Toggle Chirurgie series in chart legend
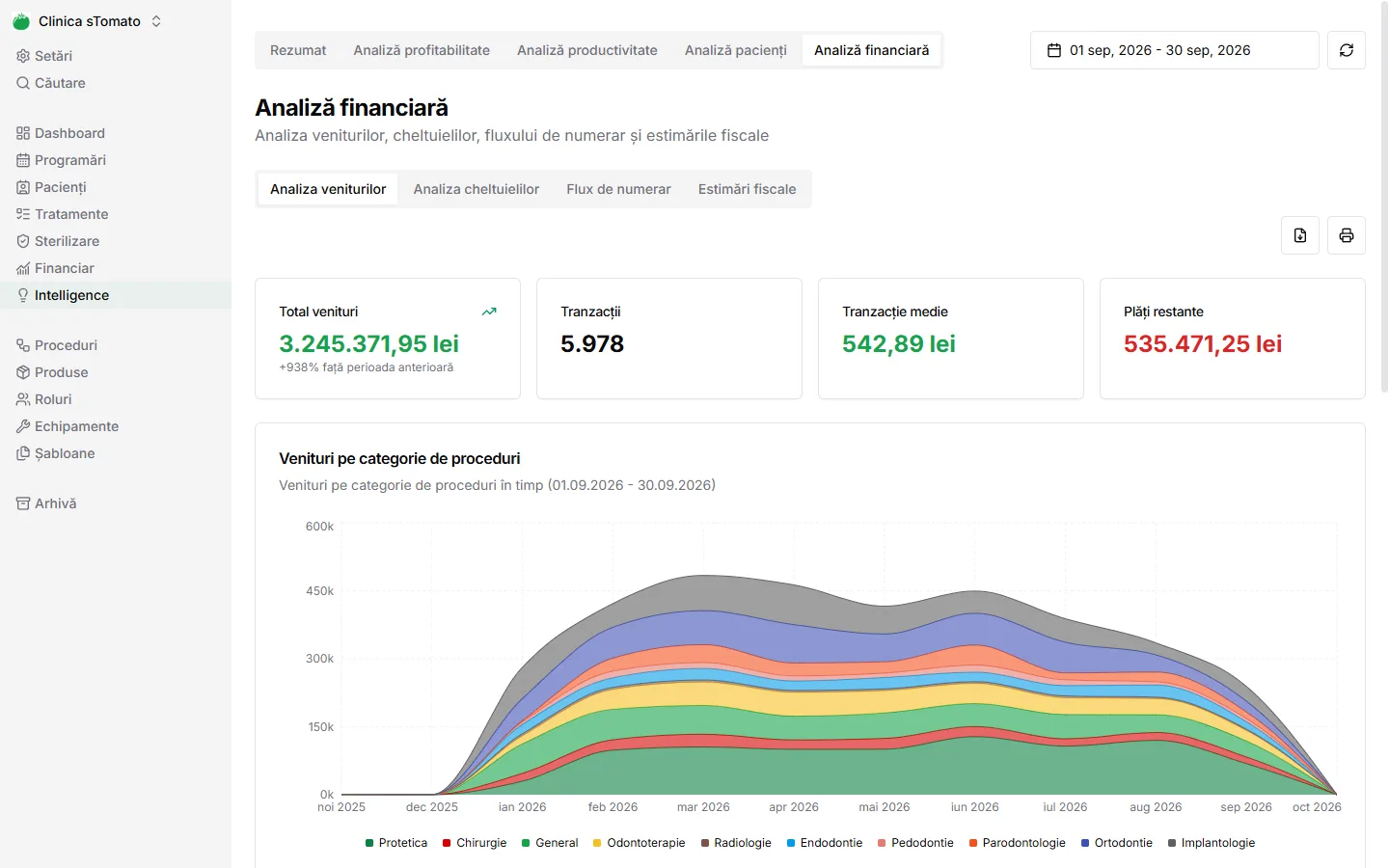The height and width of the screenshot is (868, 1389). coord(475,843)
